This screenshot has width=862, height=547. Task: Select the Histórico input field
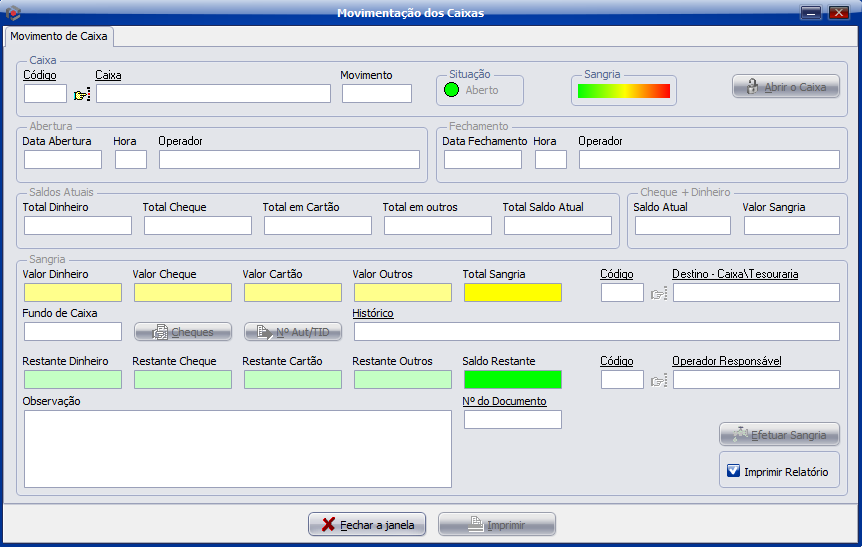(596, 332)
